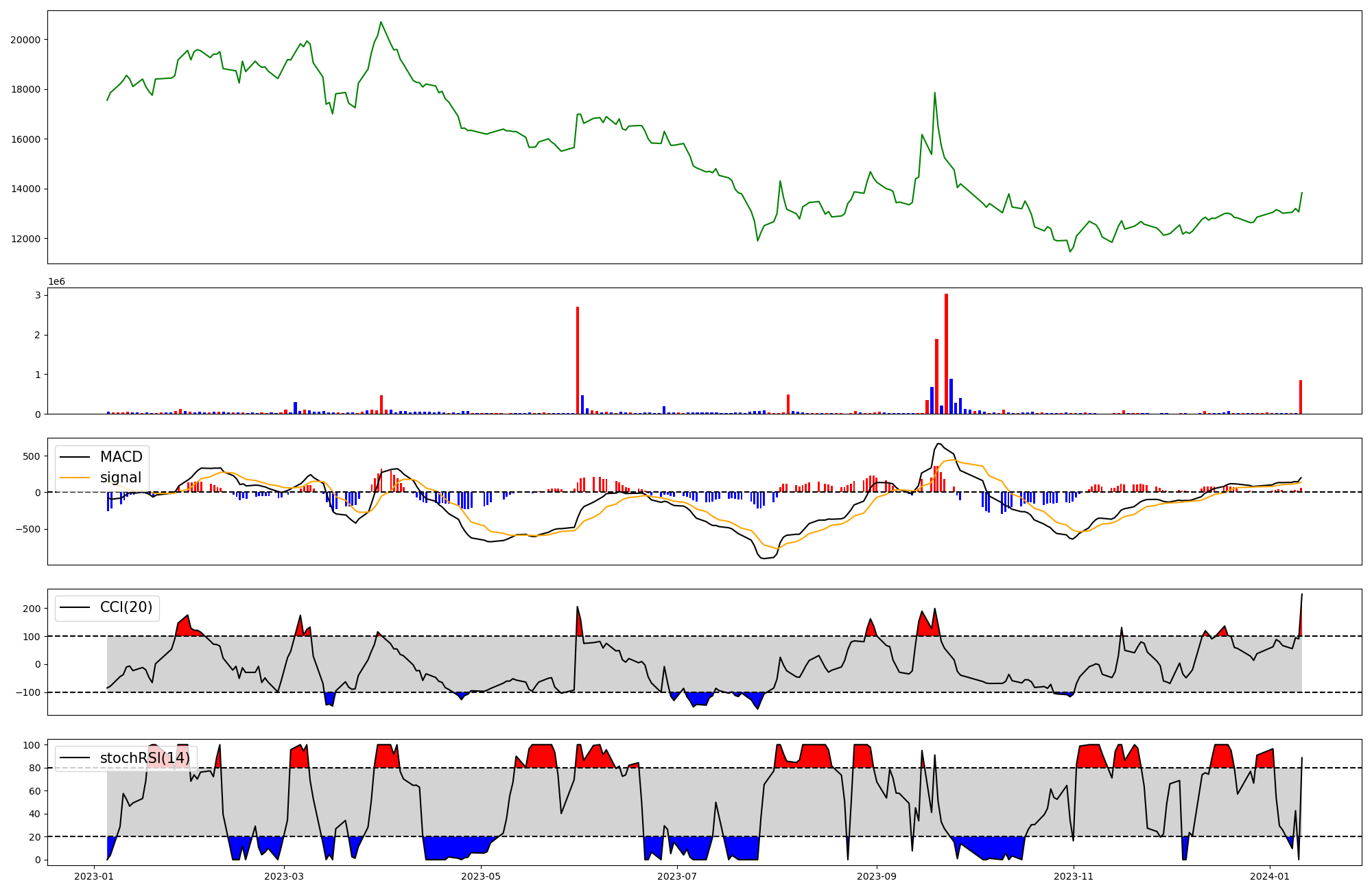Click the tallest red volume bar
This screenshot has height=892, width=1372.
tap(946, 354)
